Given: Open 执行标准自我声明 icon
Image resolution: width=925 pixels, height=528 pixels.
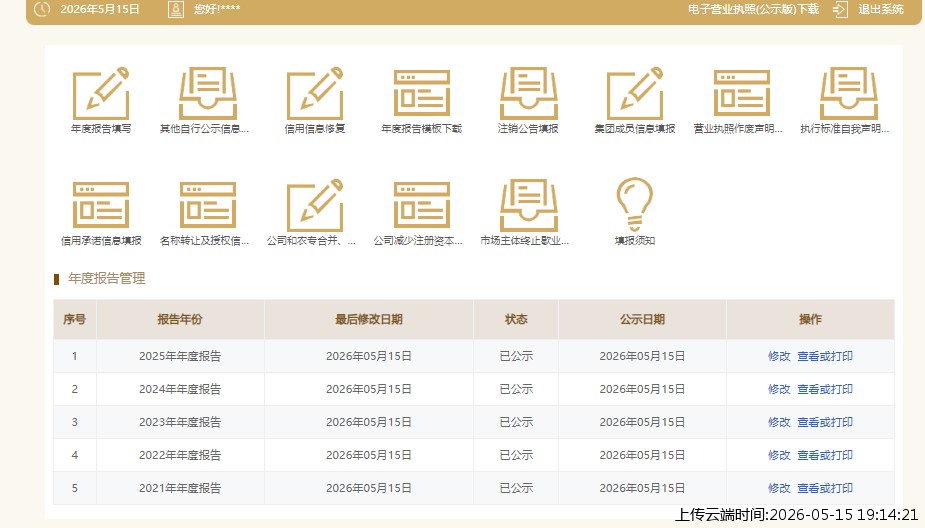Looking at the screenshot, I should 849,94.
